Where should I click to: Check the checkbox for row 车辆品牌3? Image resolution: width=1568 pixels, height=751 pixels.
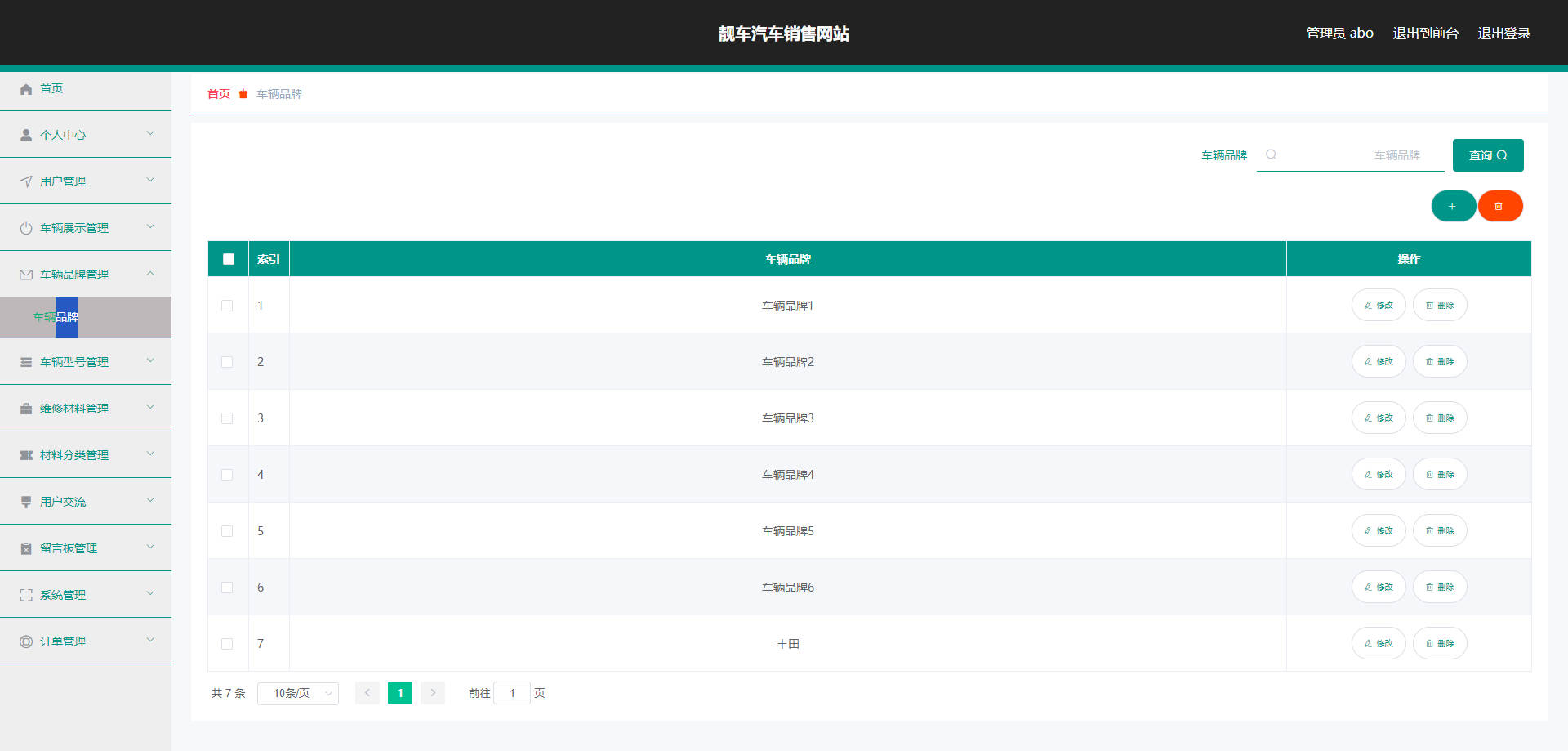227,418
